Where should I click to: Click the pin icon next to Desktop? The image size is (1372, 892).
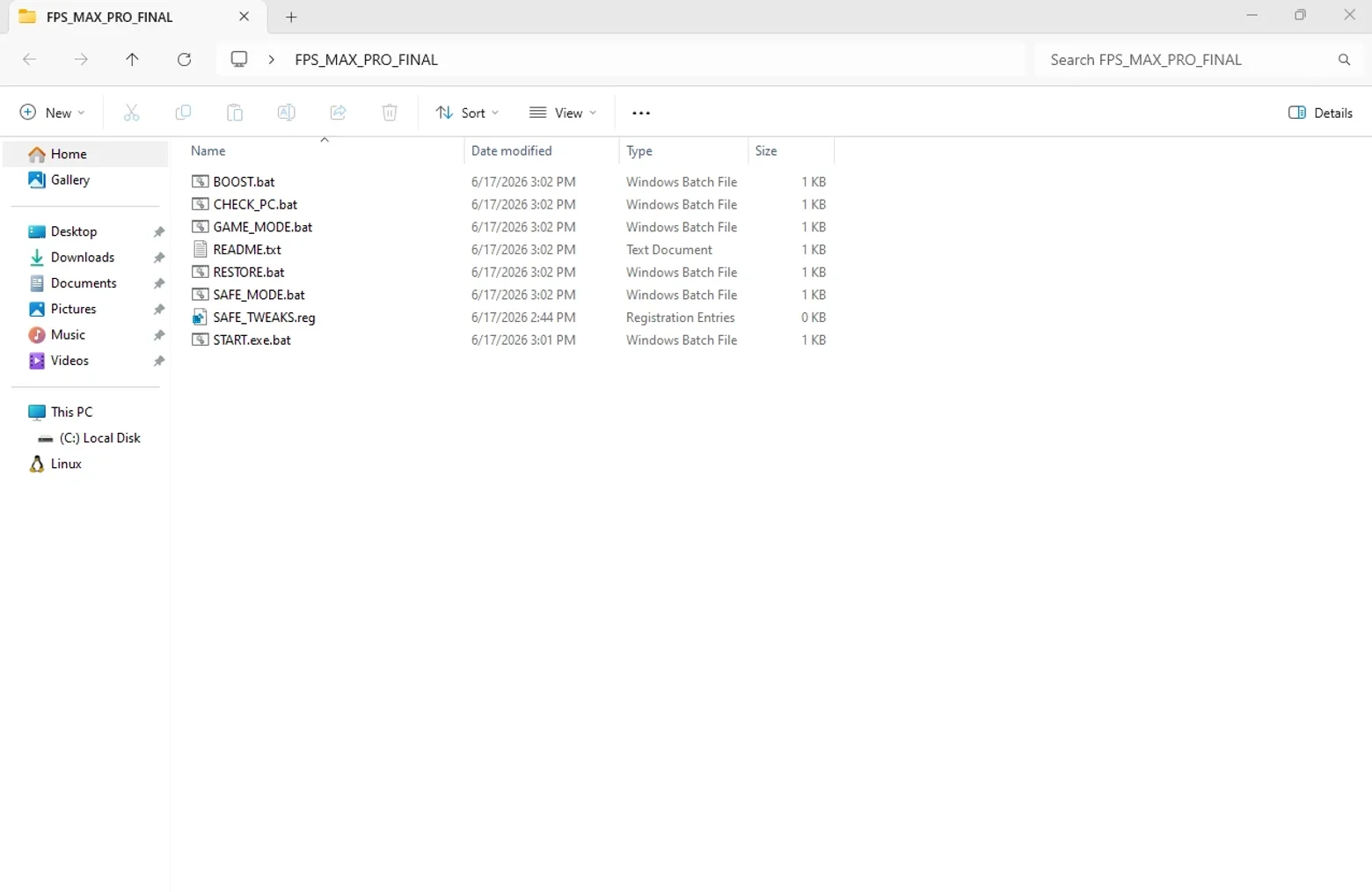click(159, 232)
